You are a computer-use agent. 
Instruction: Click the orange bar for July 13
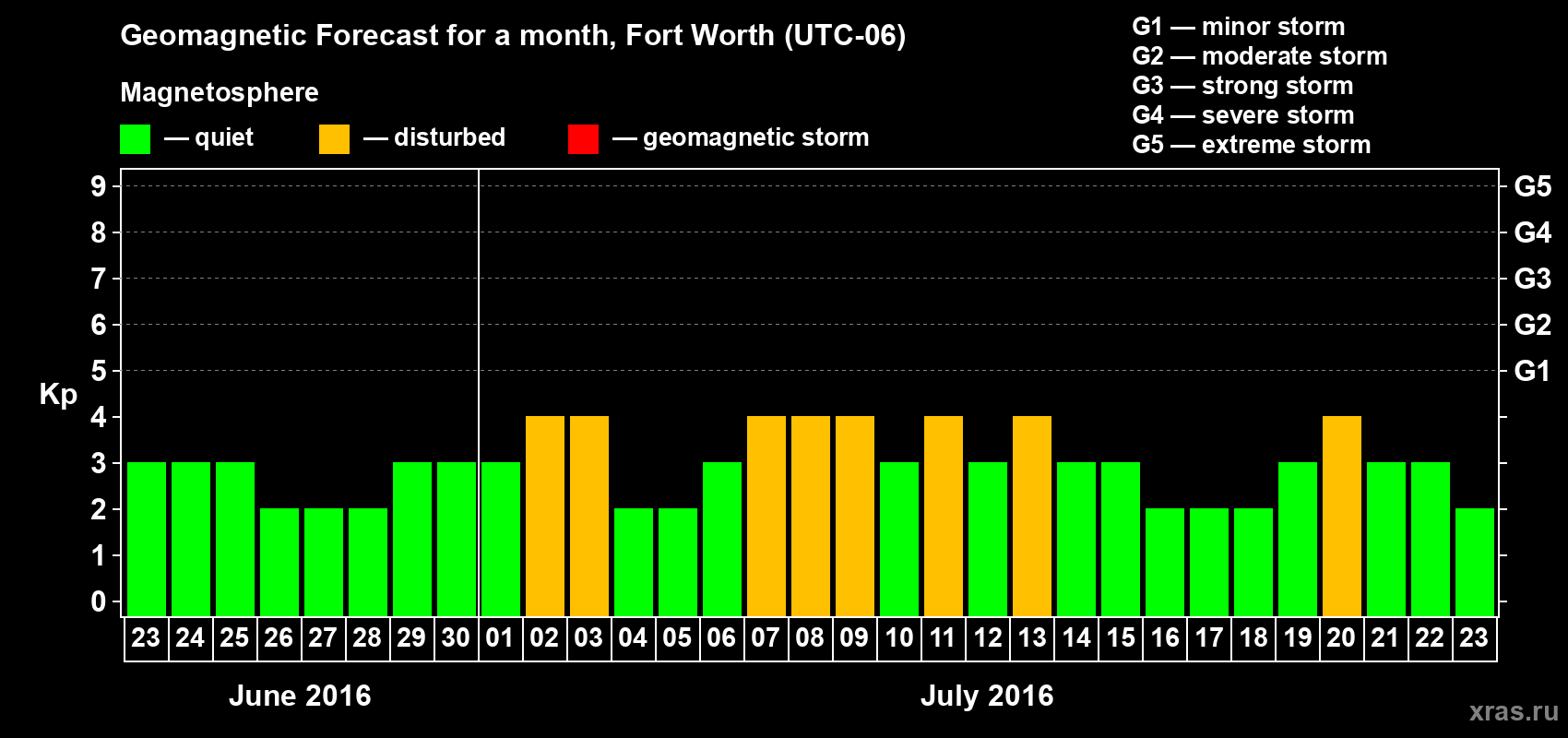pos(1032,516)
